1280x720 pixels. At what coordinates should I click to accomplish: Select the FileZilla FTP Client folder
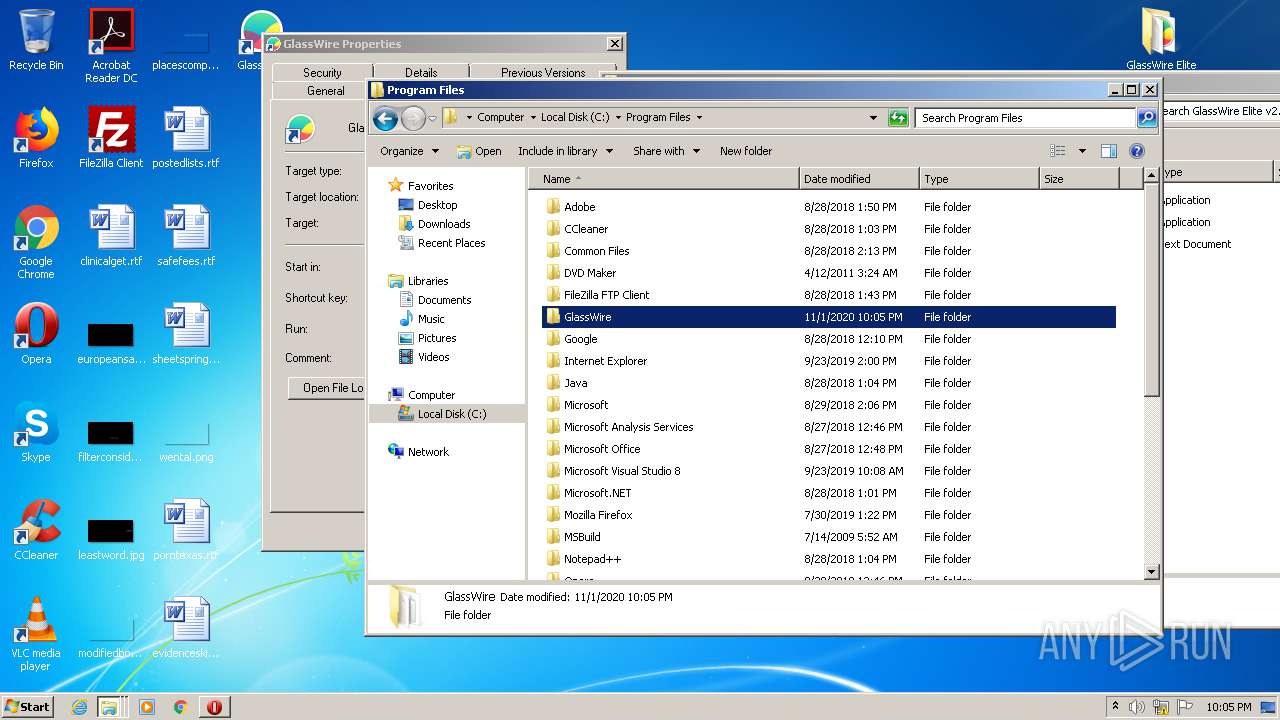click(x=606, y=295)
